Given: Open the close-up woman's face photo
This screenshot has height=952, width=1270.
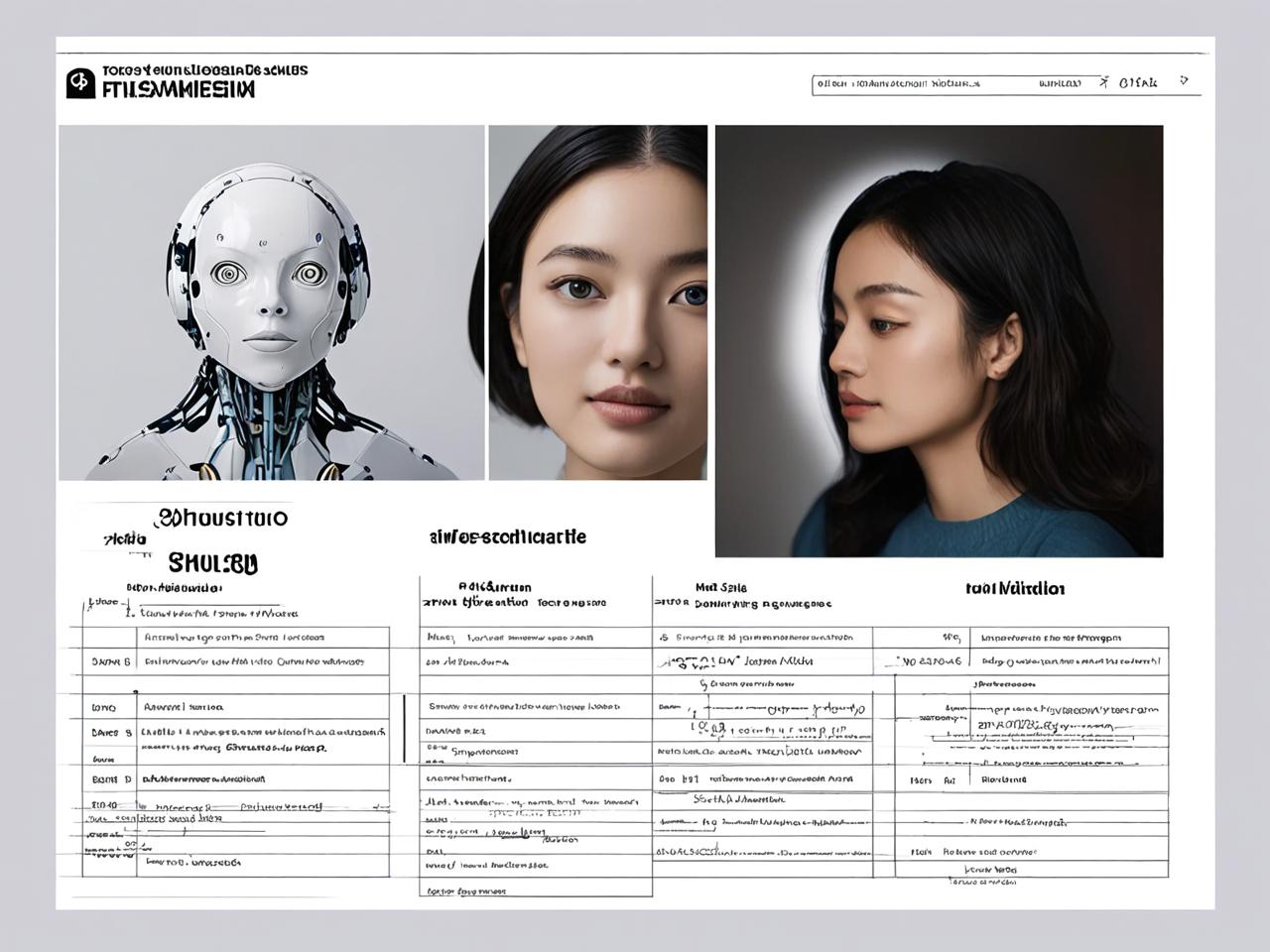Looking at the screenshot, I should tap(598, 302).
